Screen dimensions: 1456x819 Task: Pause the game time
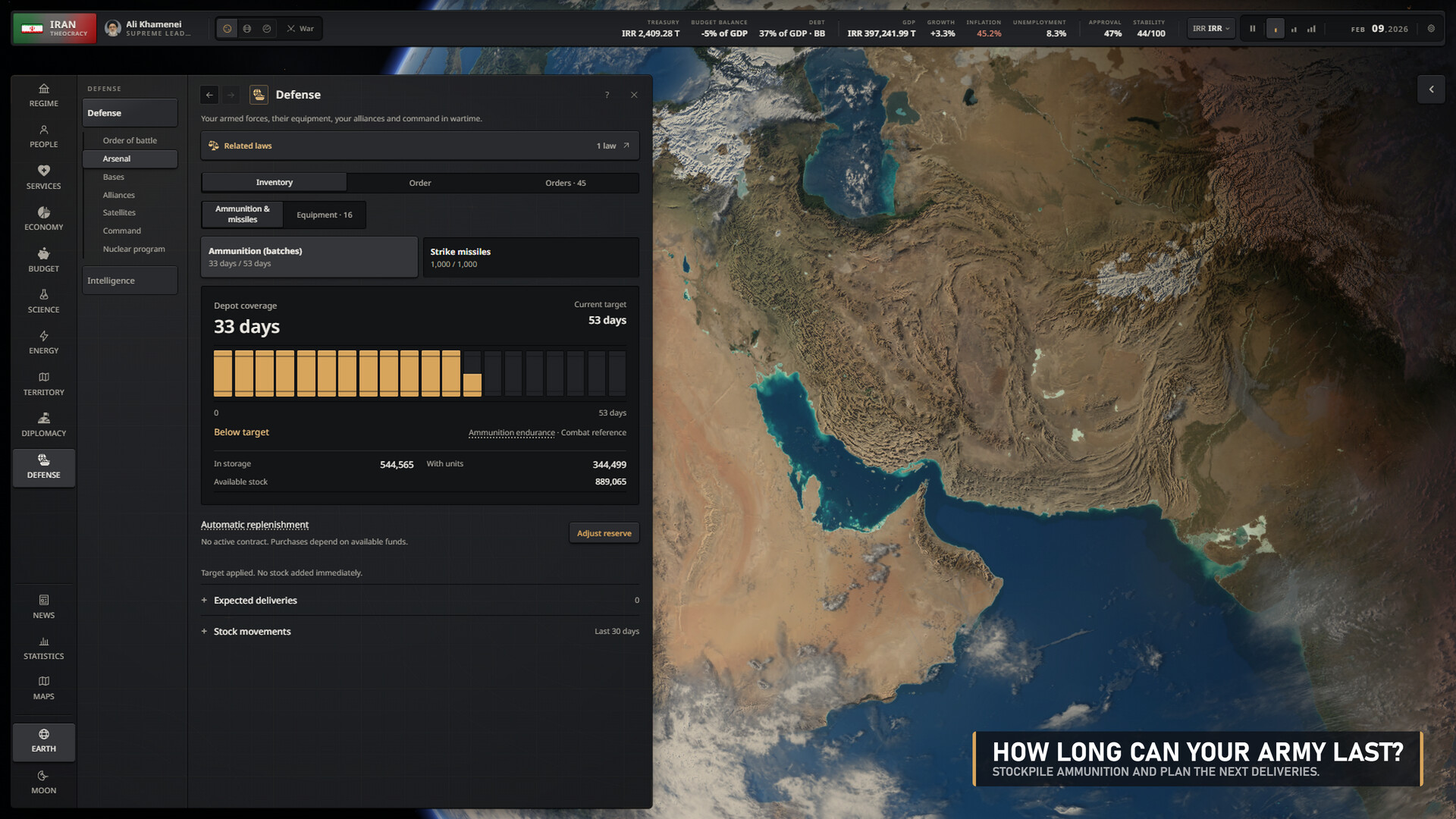pos(1253,29)
